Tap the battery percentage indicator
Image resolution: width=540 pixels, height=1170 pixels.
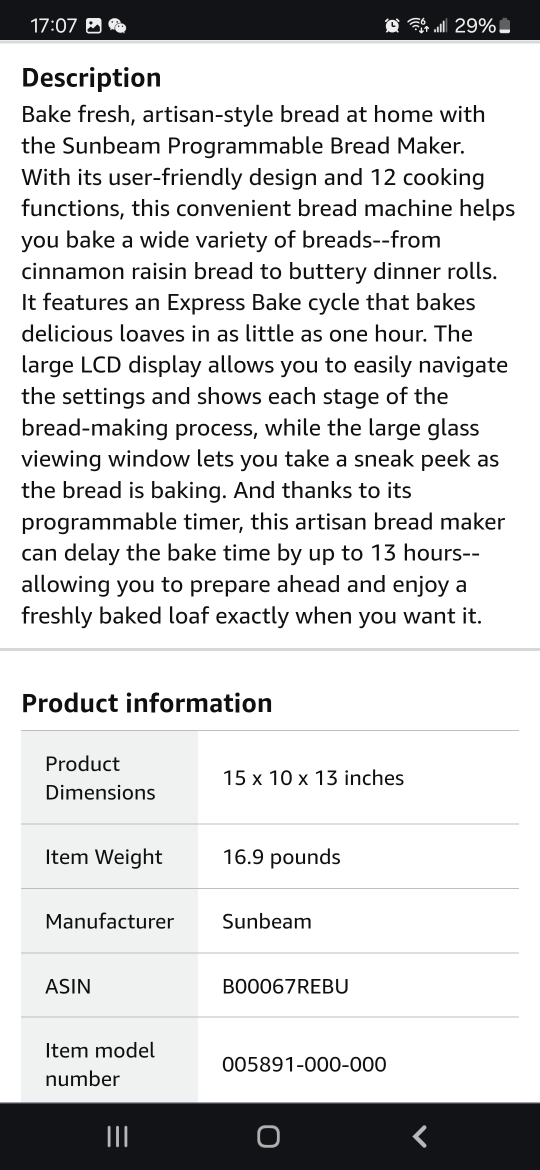(483, 26)
